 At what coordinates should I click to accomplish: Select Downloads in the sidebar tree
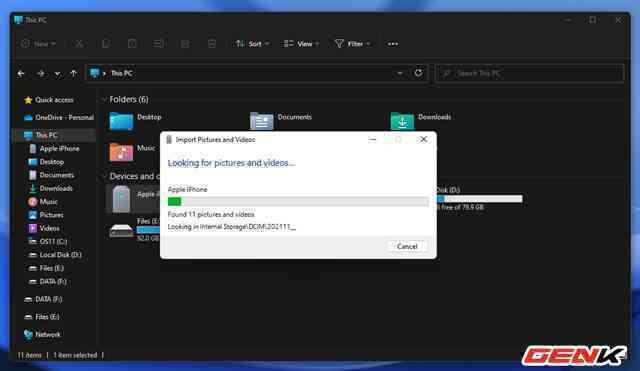click(x=51, y=189)
